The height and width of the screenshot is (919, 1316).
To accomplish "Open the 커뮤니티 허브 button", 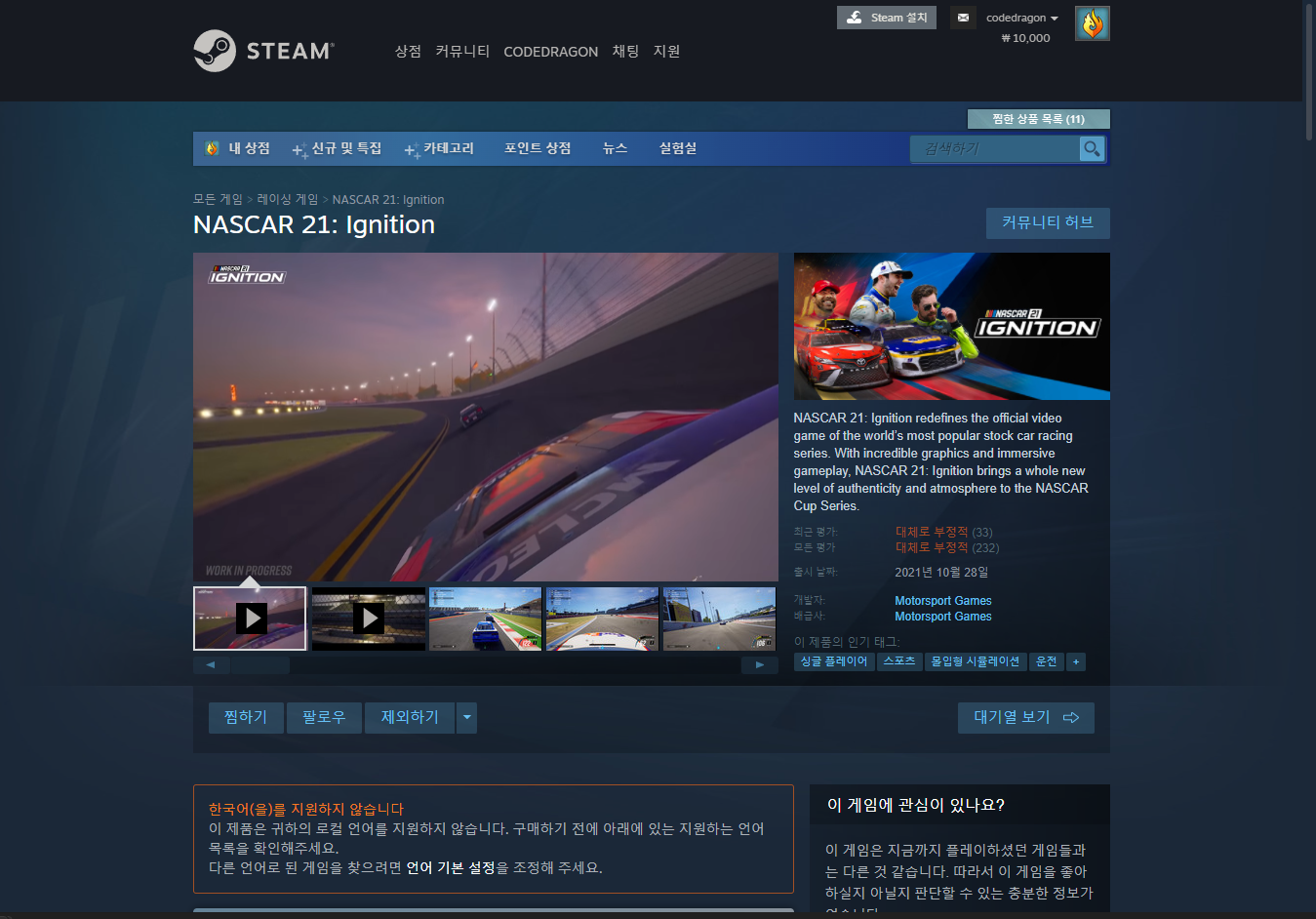I will (x=1048, y=222).
